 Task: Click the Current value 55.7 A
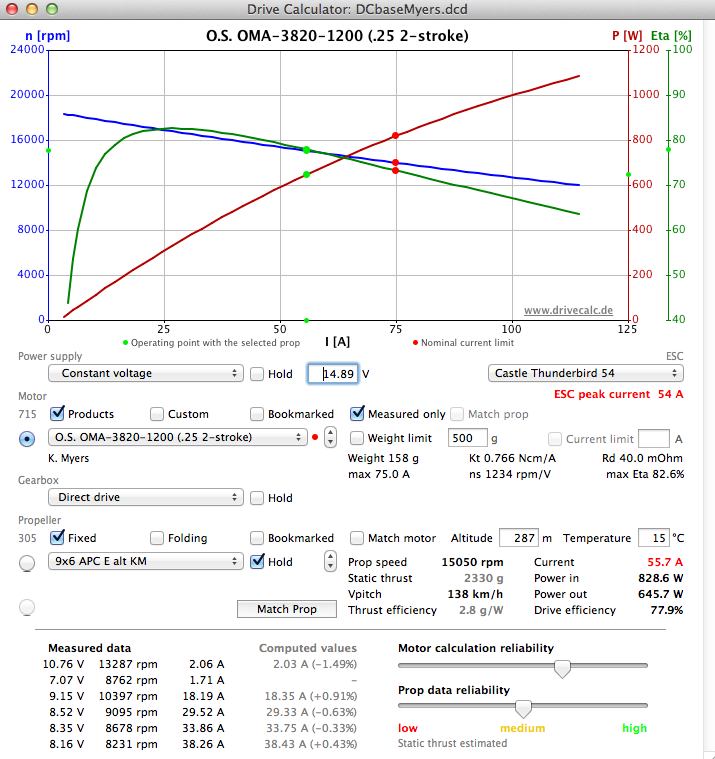665,562
